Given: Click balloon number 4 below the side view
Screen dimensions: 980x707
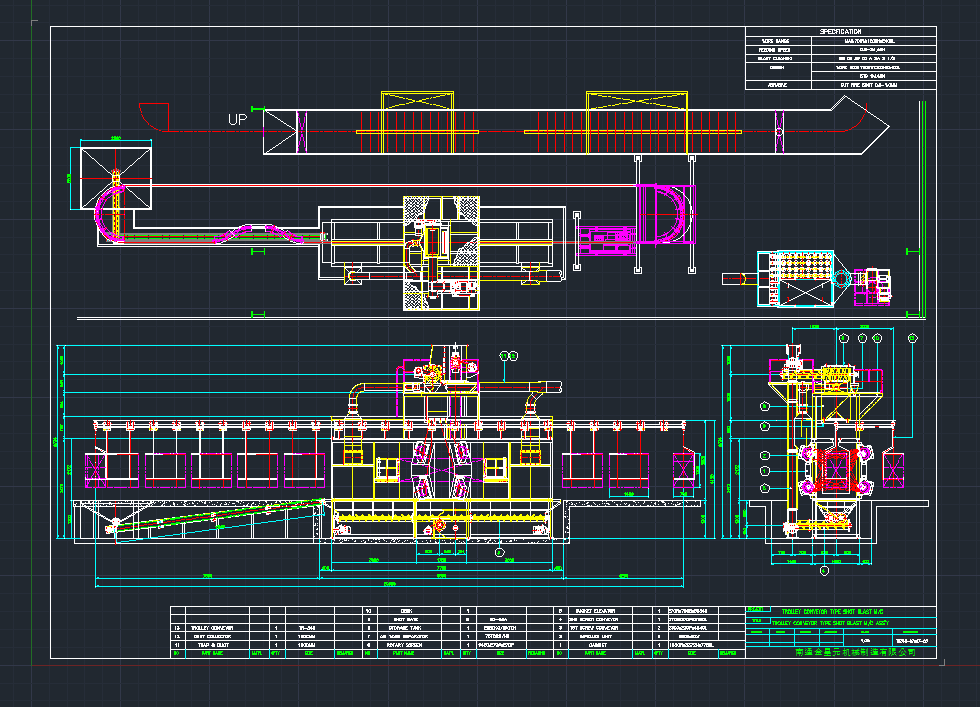Looking at the screenshot, I should click(x=824, y=571).
